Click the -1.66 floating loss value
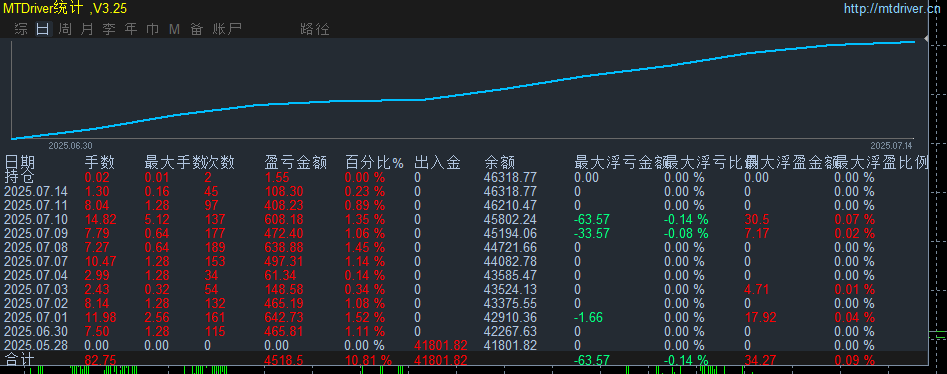 [x=589, y=317]
